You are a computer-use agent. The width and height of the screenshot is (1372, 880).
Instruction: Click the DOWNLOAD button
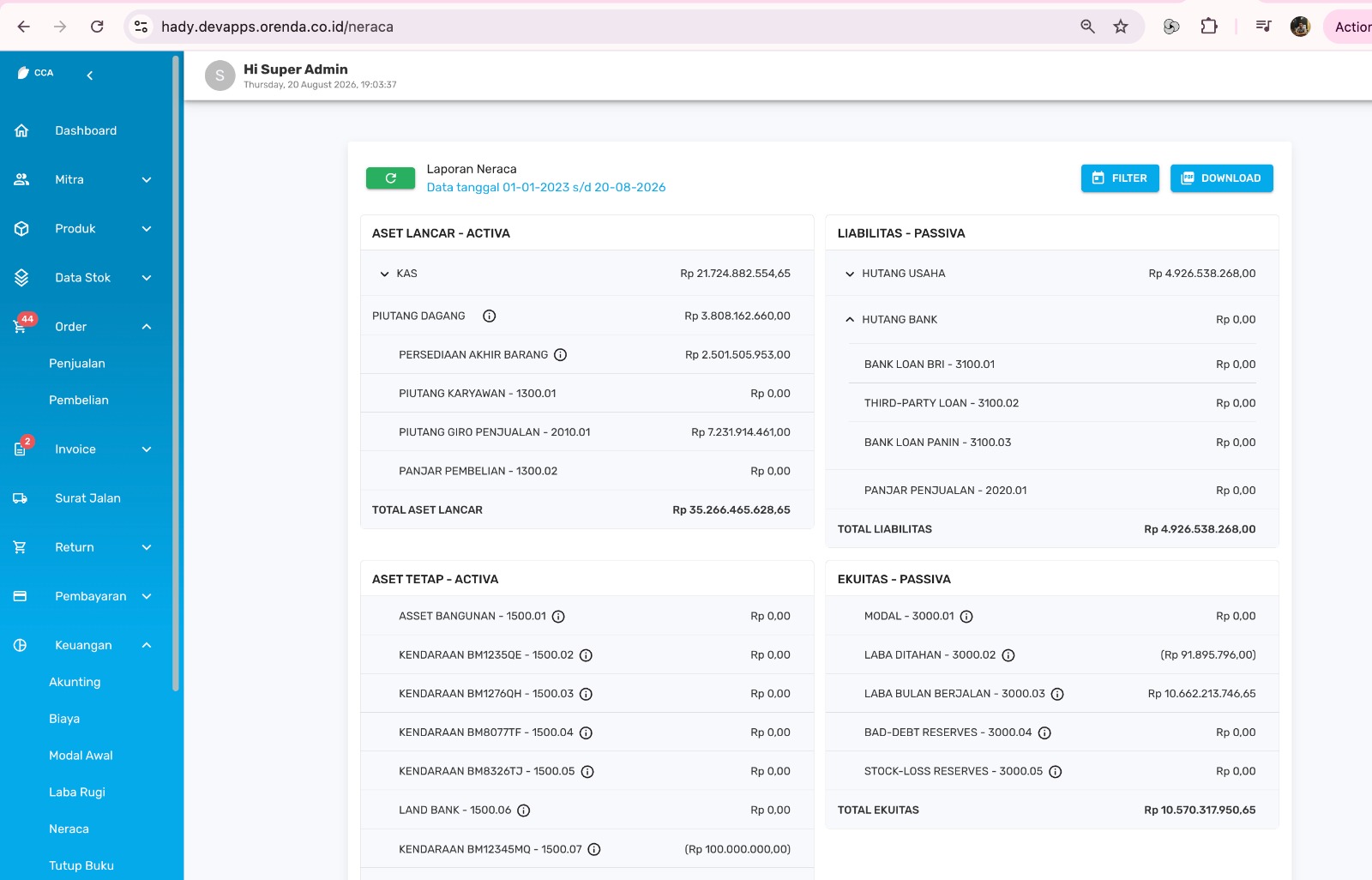[x=1221, y=178]
